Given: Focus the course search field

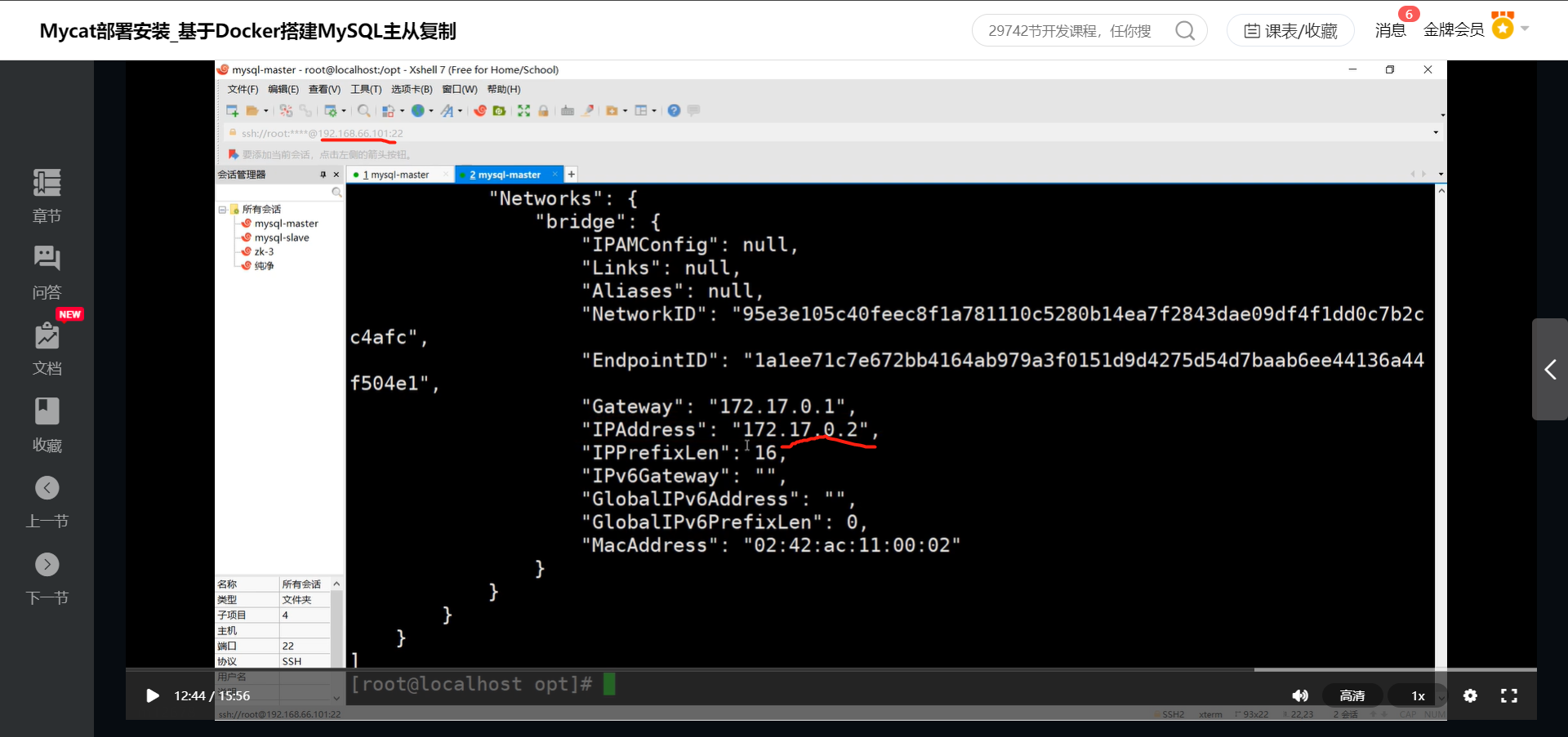Looking at the screenshot, I should [x=1070, y=31].
